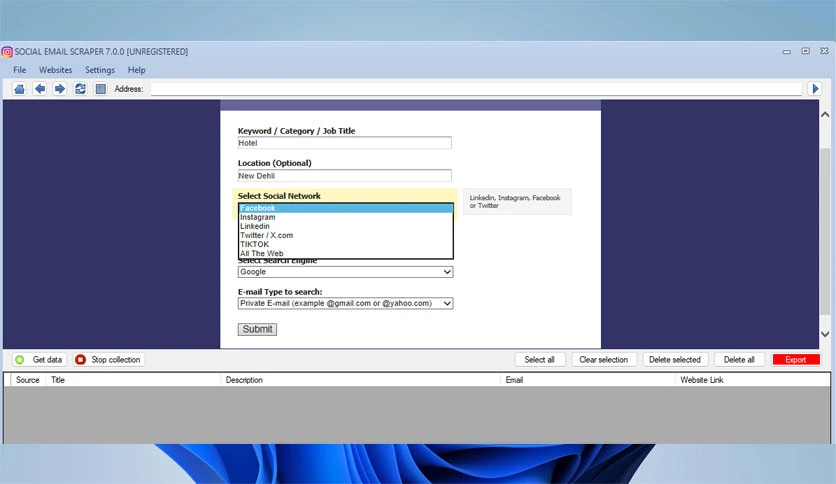The image size is (836, 484).
Task: Click the scroll down arrow of page
Action: [825, 334]
